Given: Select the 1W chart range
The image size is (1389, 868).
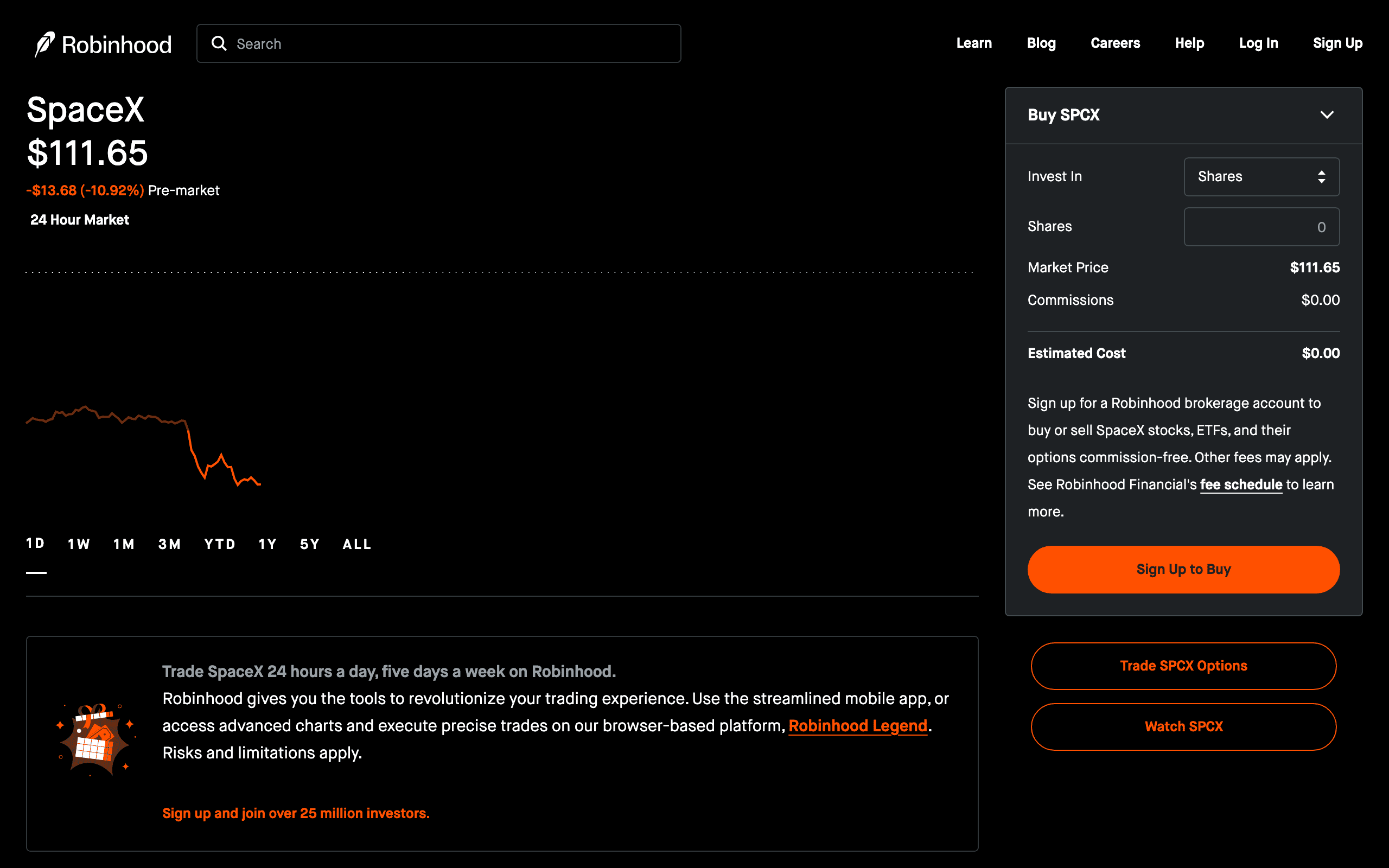Looking at the screenshot, I should 79,544.
